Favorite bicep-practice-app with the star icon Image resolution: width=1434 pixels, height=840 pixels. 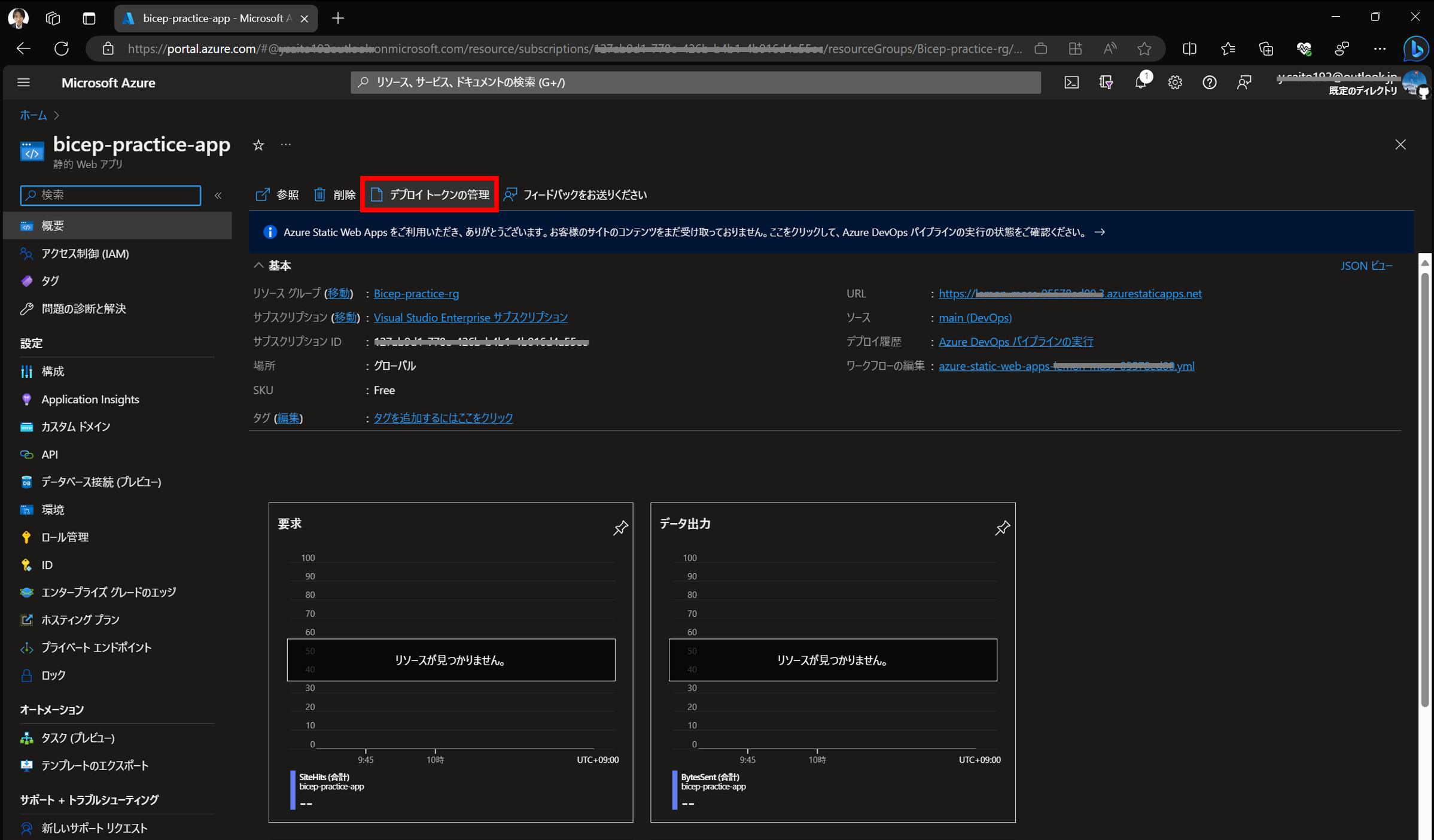coord(258,145)
